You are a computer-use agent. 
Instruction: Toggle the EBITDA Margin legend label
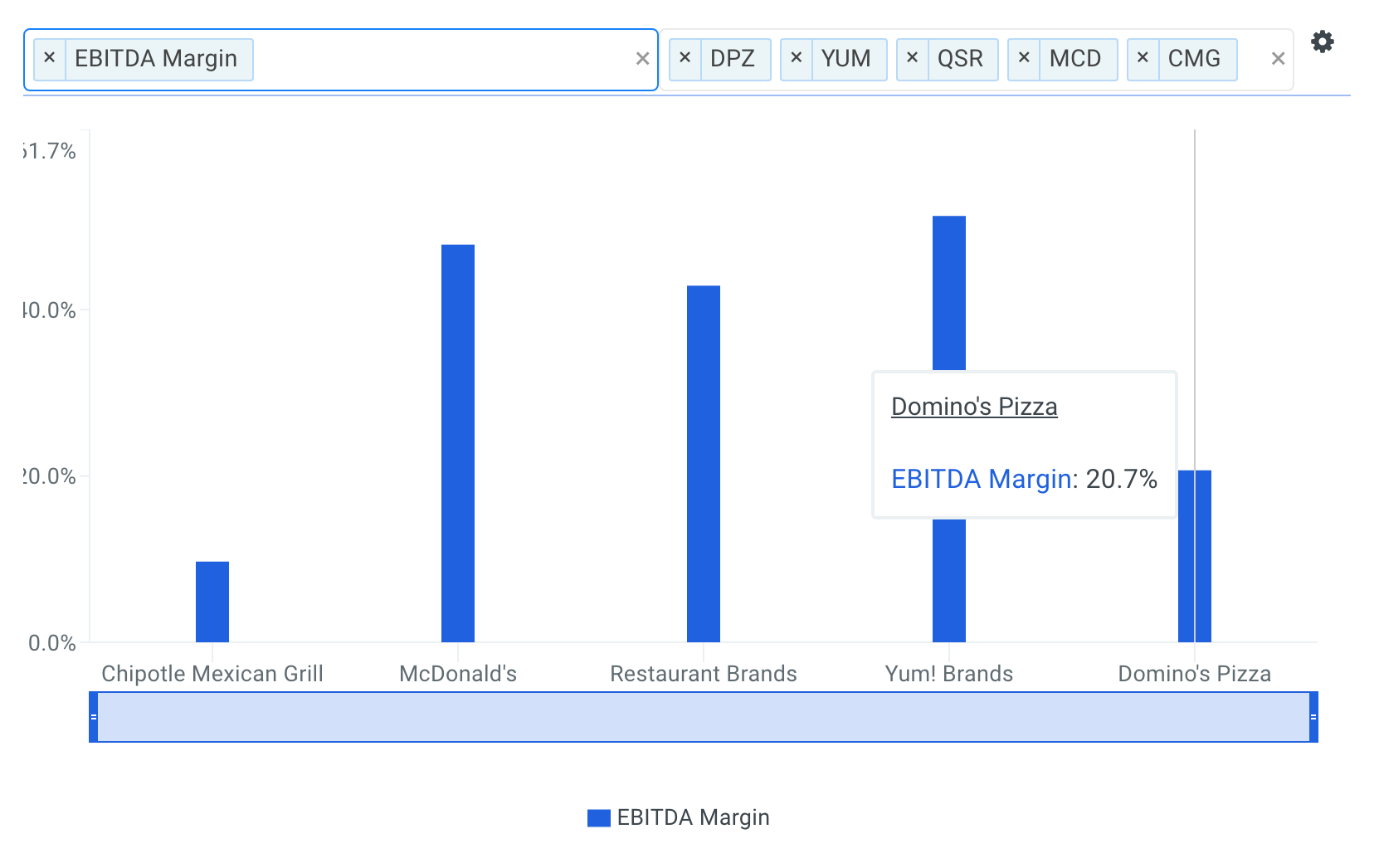pos(694,817)
